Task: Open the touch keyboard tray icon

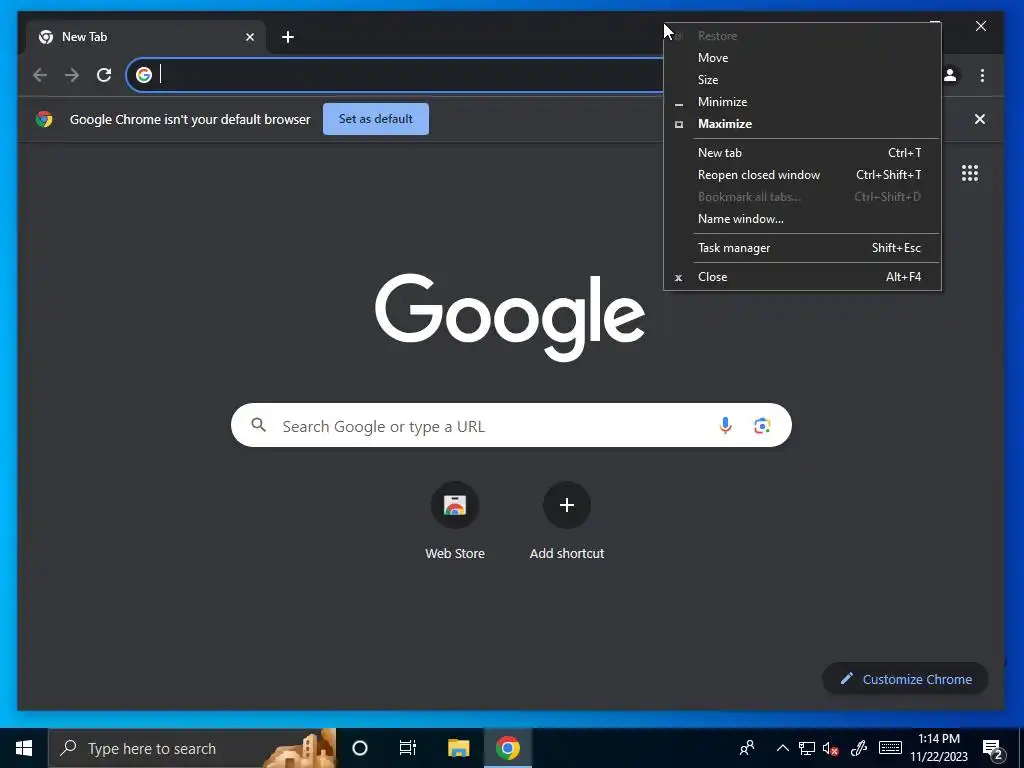Action: tap(890, 748)
